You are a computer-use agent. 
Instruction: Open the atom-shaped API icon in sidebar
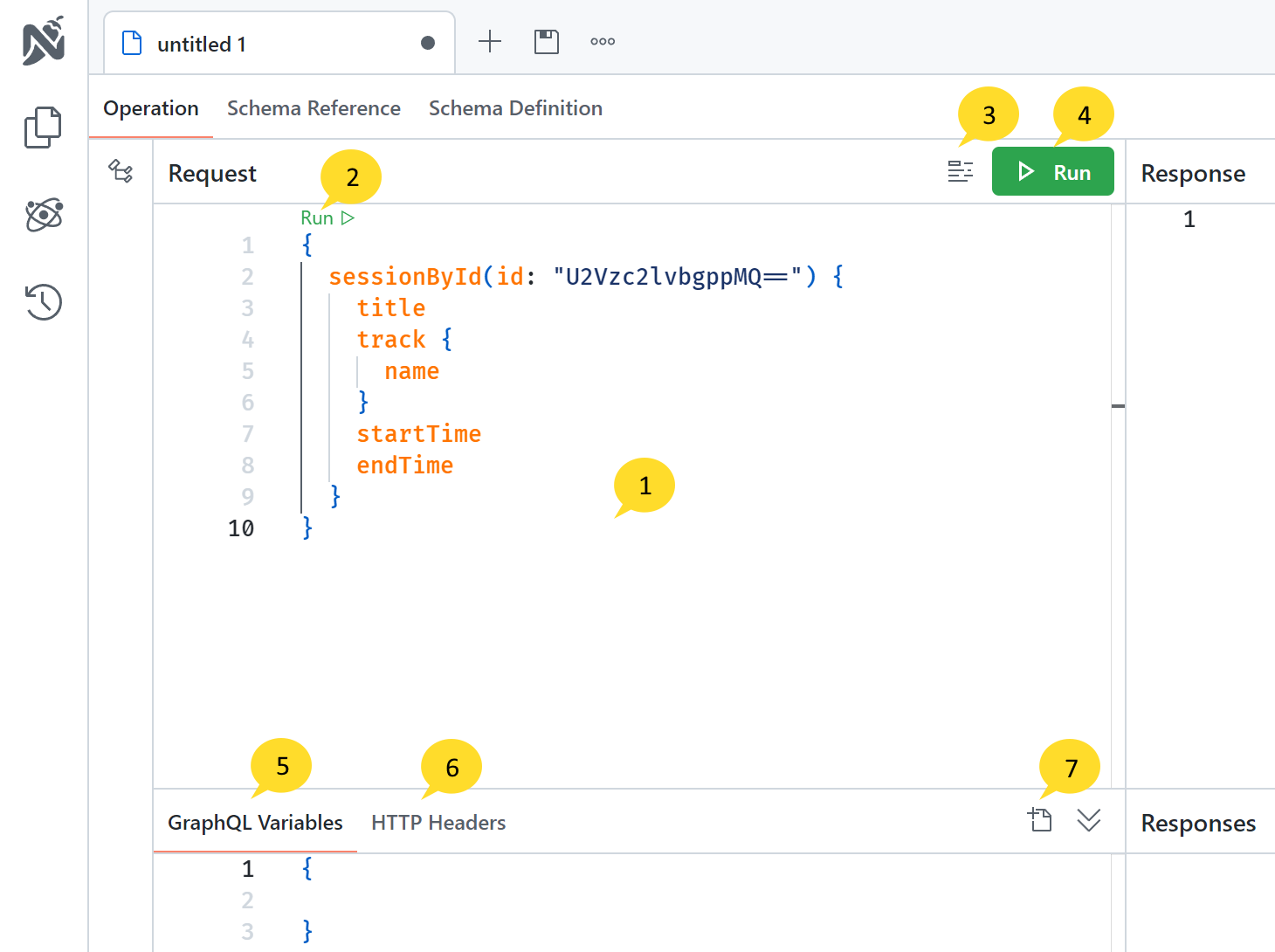[44, 215]
